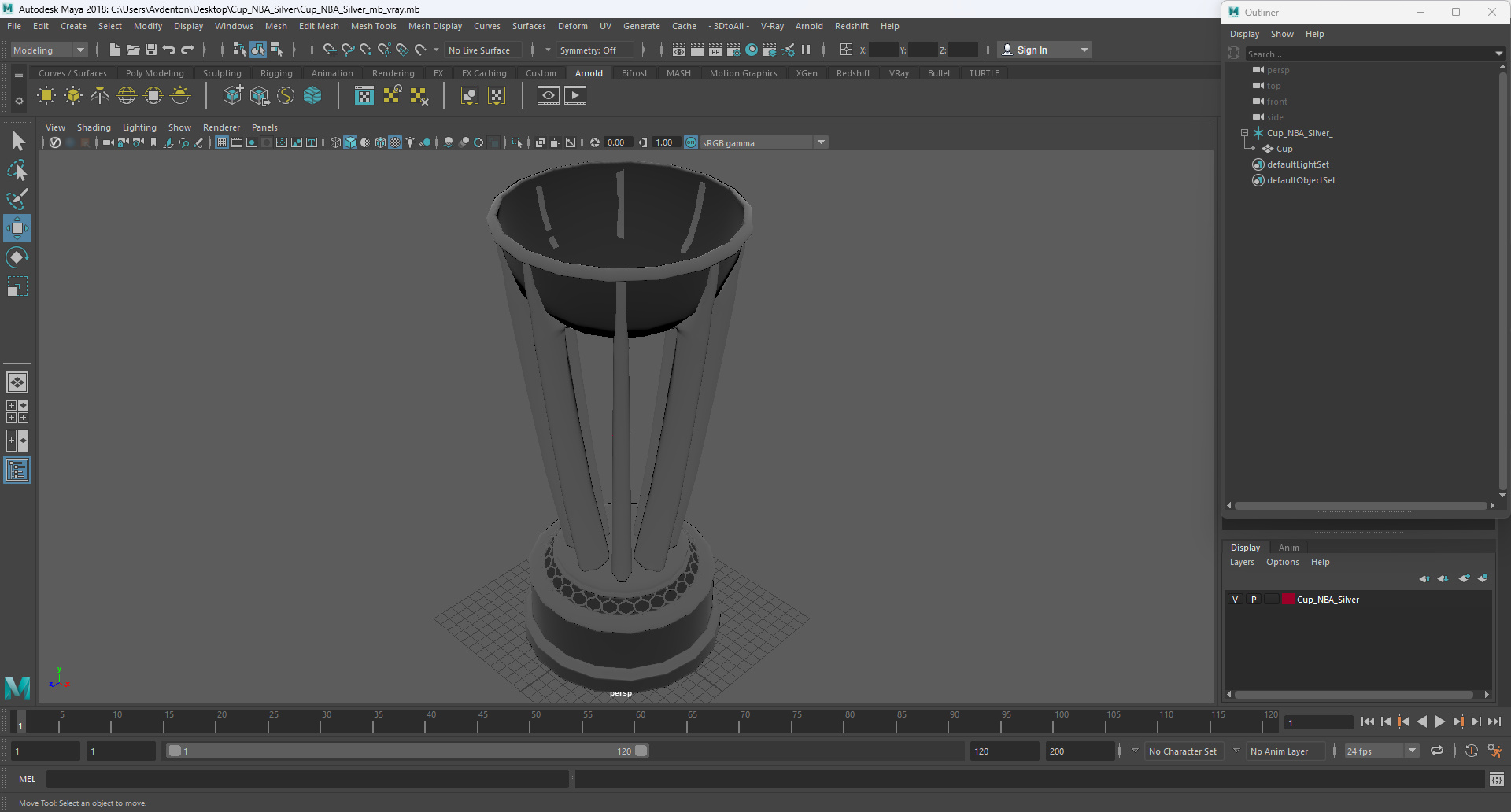Open the Mesh Tools menu

tap(373, 26)
